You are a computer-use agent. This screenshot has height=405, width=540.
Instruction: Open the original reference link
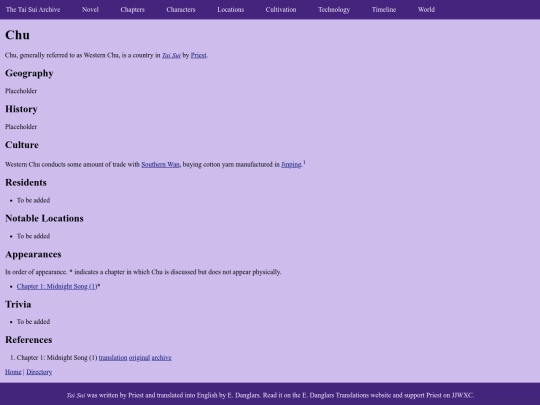click(x=139, y=358)
